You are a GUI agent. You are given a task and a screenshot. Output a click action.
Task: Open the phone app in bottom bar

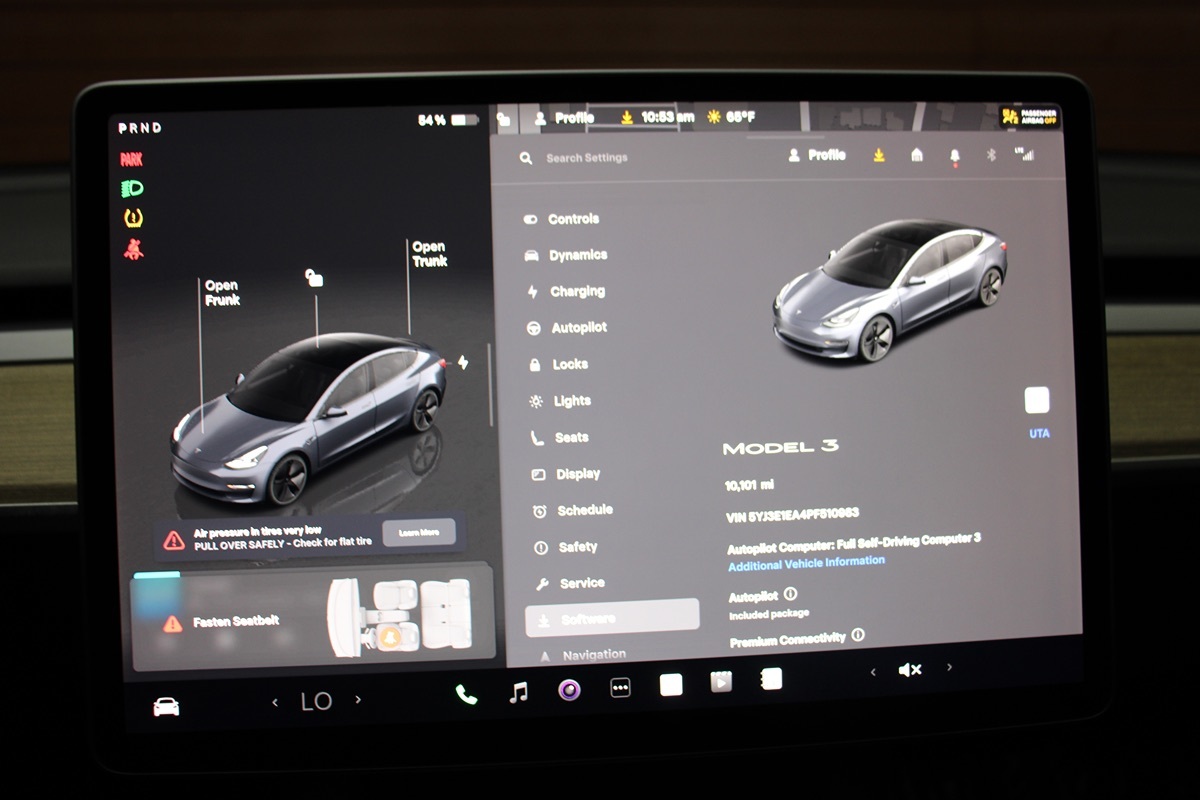pyautogui.click(x=466, y=693)
